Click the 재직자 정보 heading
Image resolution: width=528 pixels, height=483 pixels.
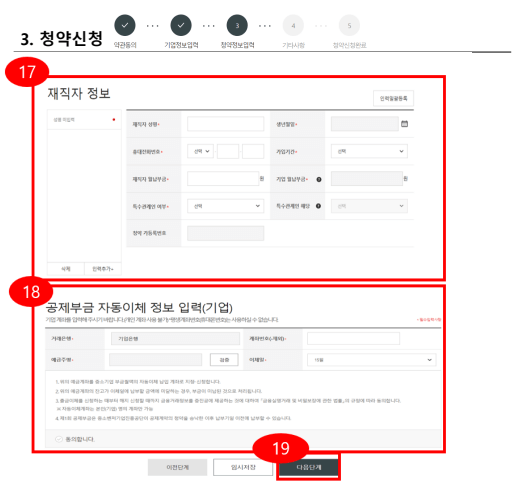point(79,93)
